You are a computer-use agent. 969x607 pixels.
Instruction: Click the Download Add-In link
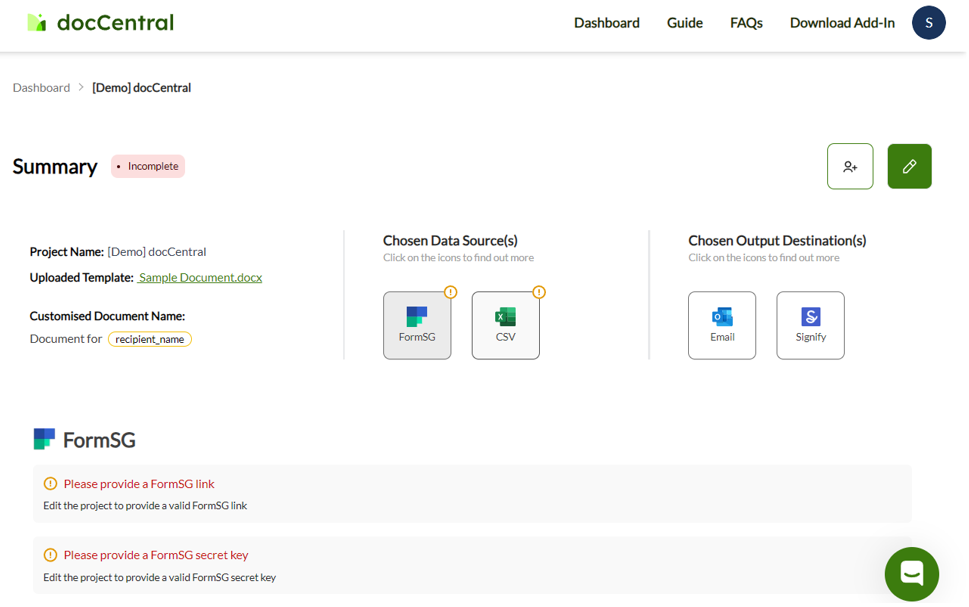click(x=842, y=22)
